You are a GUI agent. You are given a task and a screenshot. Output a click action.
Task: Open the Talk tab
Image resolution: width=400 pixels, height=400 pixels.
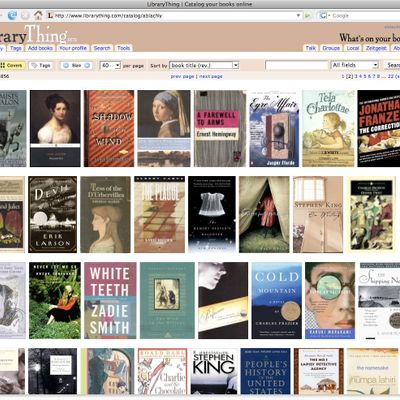pyautogui.click(x=311, y=48)
